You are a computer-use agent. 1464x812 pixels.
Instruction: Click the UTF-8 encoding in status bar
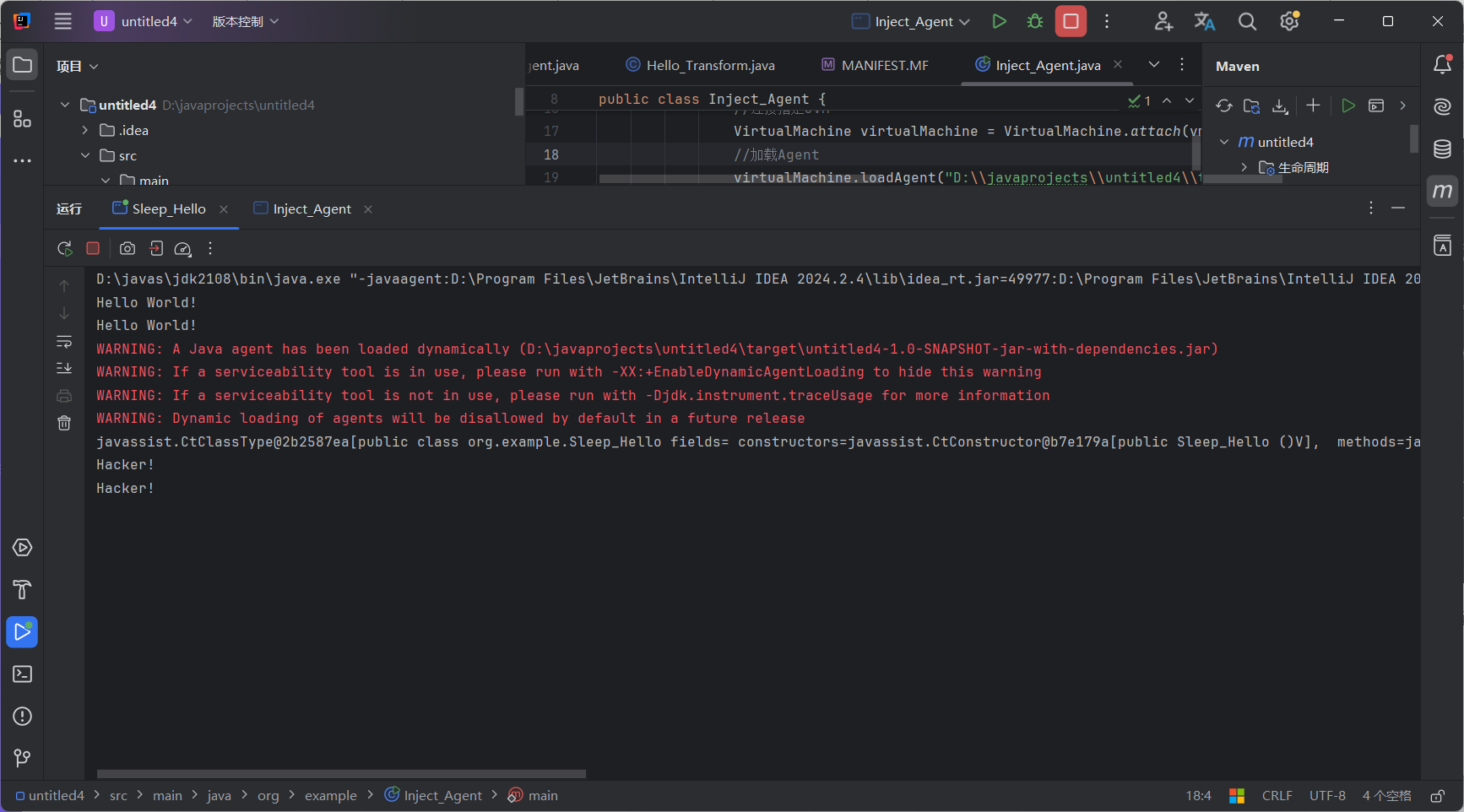(1327, 796)
